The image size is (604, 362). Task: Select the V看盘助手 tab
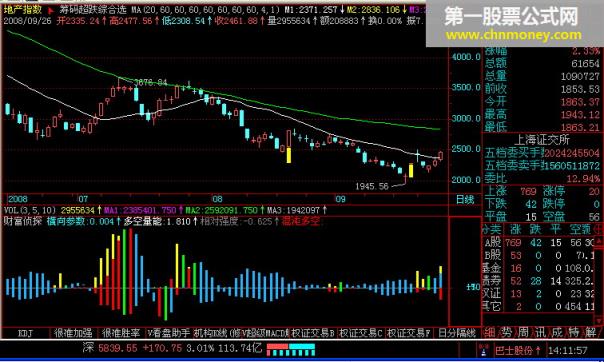pyautogui.click(x=169, y=333)
